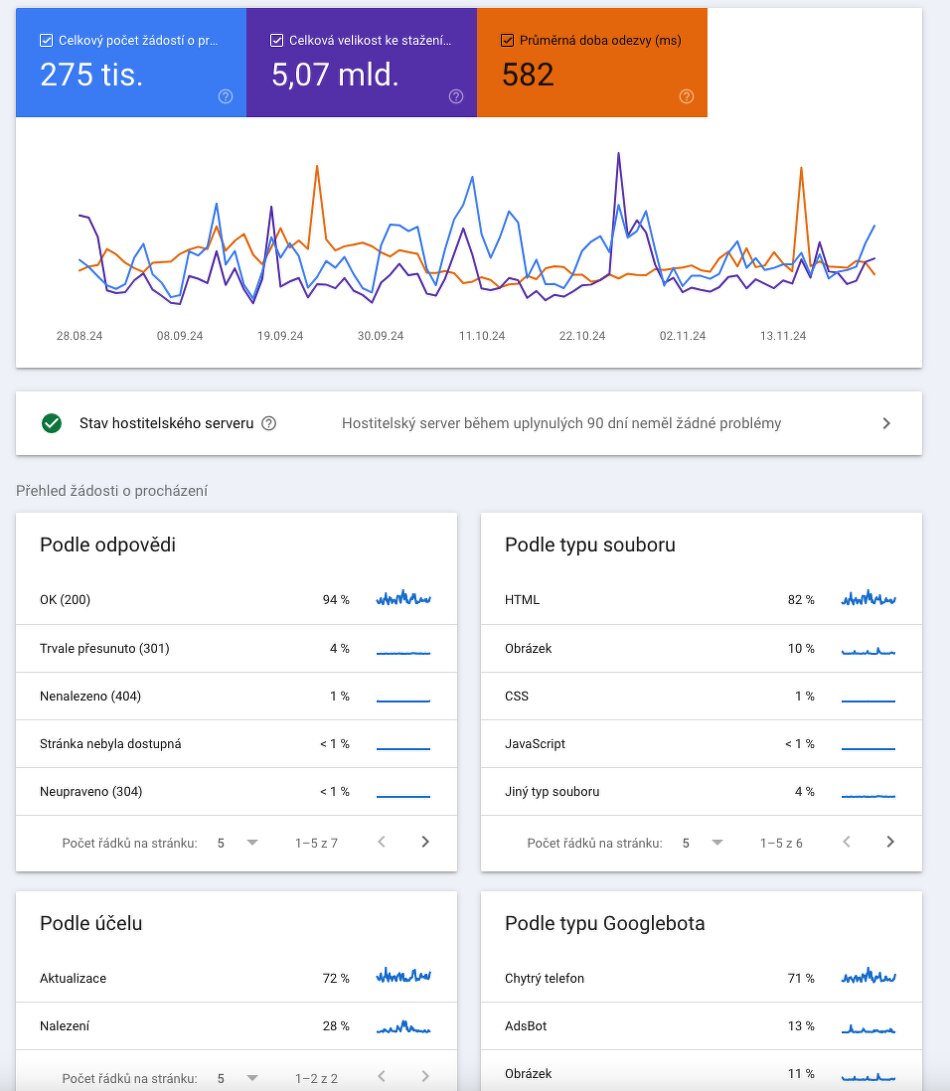This screenshot has height=1091, width=950.
Task: Click previous page arrow in Podle odpovědi
Action: [x=381, y=842]
